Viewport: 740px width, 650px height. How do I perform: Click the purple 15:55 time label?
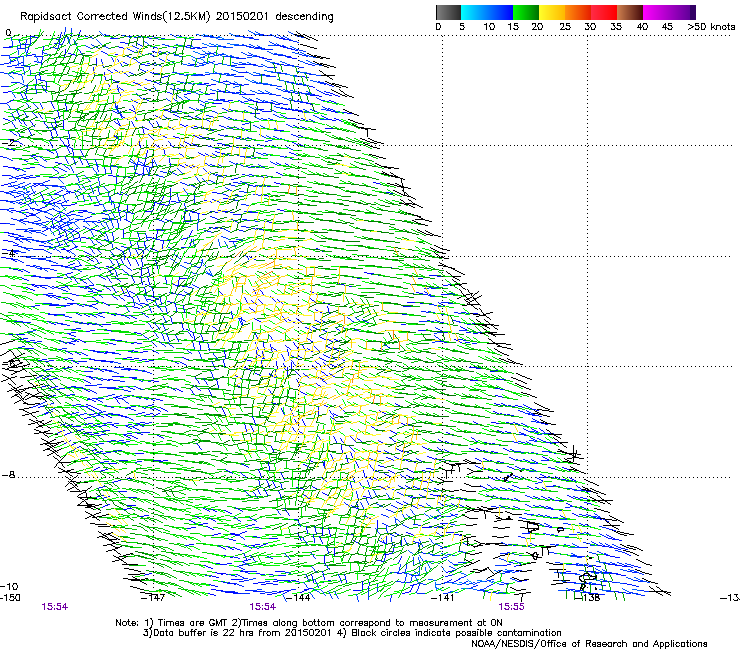pyautogui.click(x=511, y=607)
